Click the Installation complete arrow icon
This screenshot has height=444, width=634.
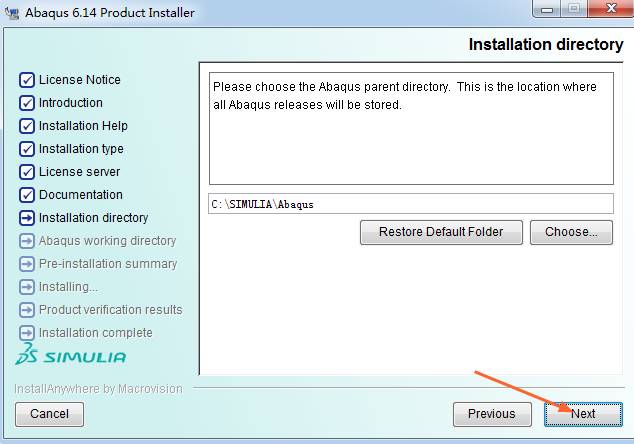(x=27, y=333)
